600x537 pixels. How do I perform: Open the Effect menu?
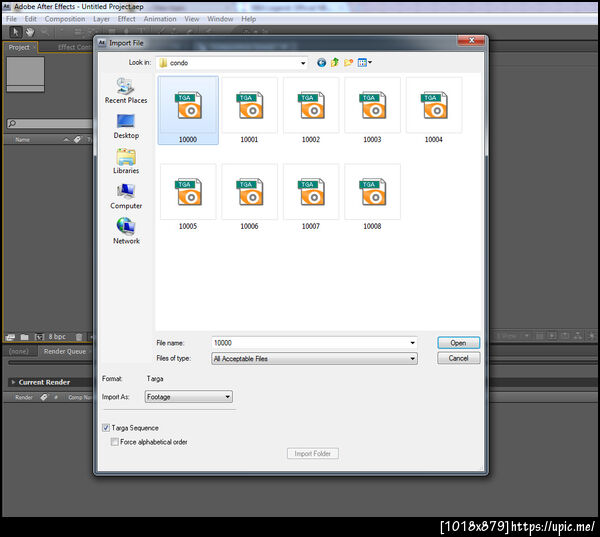click(x=126, y=19)
